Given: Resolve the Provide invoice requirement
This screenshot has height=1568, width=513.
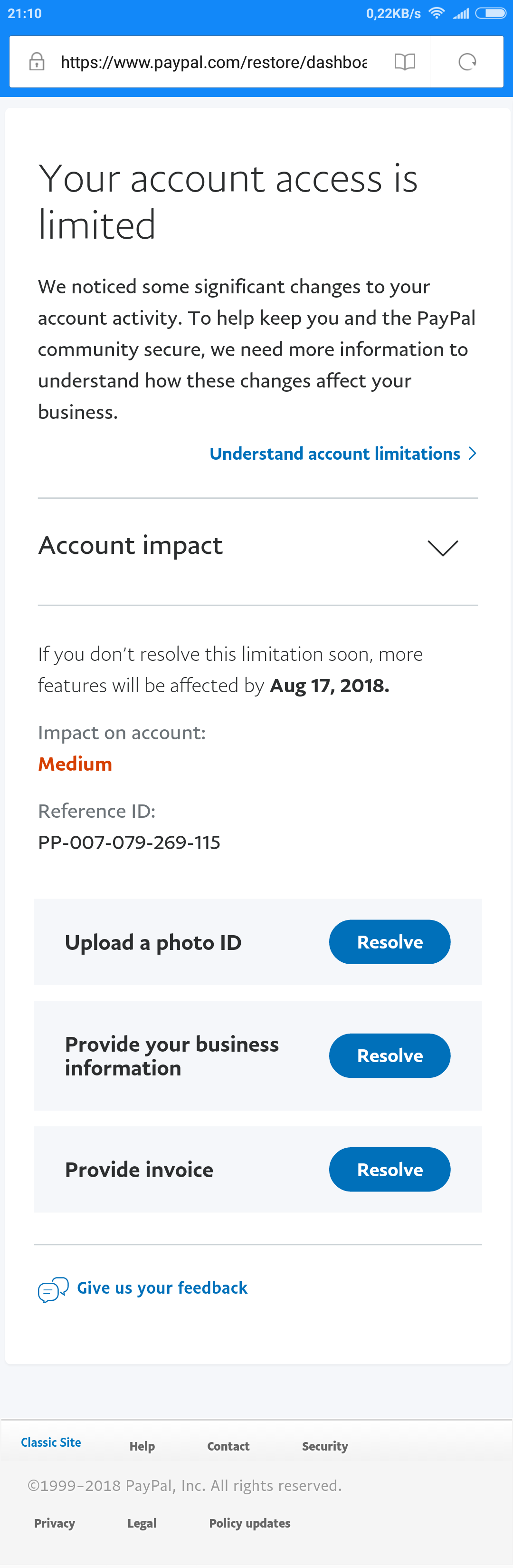Looking at the screenshot, I should 389,1169.
